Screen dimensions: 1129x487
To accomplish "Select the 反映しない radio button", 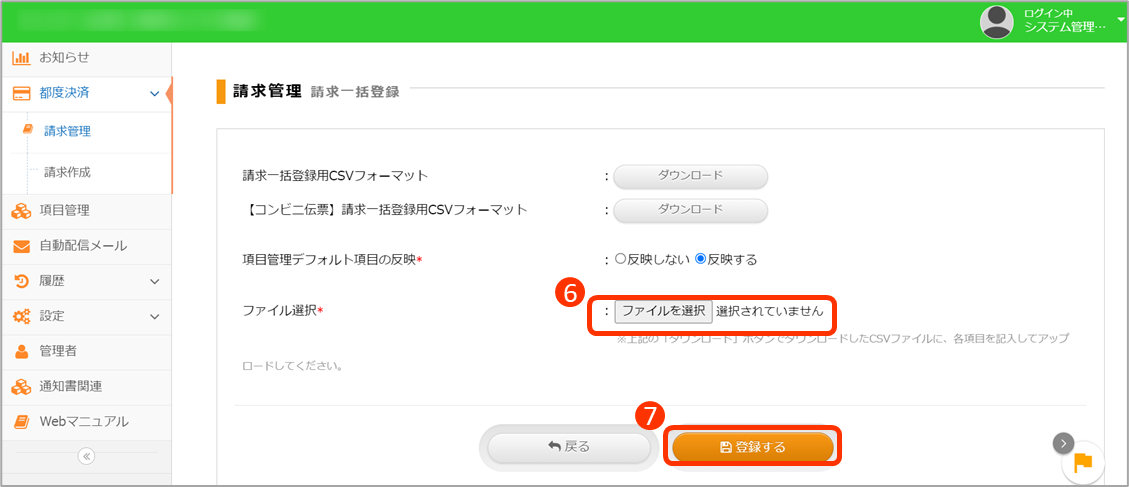I will (620, 259).
